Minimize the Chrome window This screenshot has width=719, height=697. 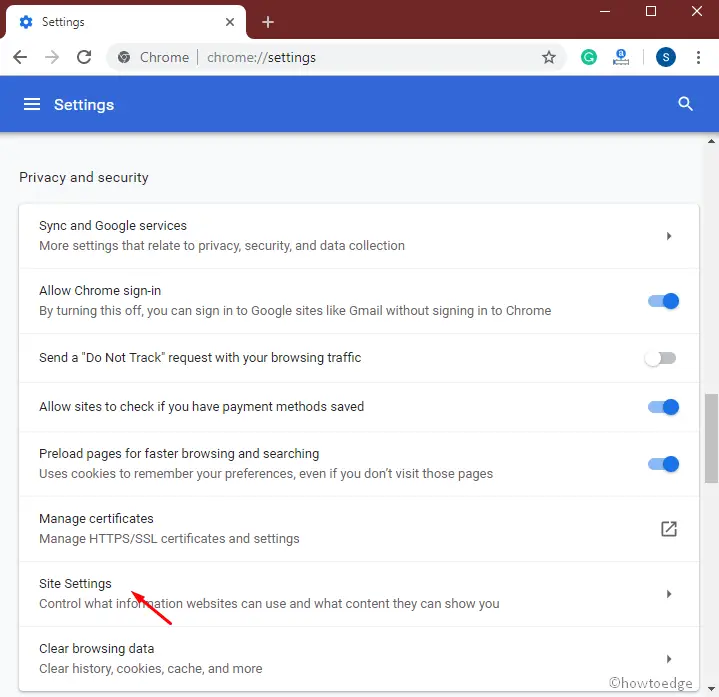605,11
